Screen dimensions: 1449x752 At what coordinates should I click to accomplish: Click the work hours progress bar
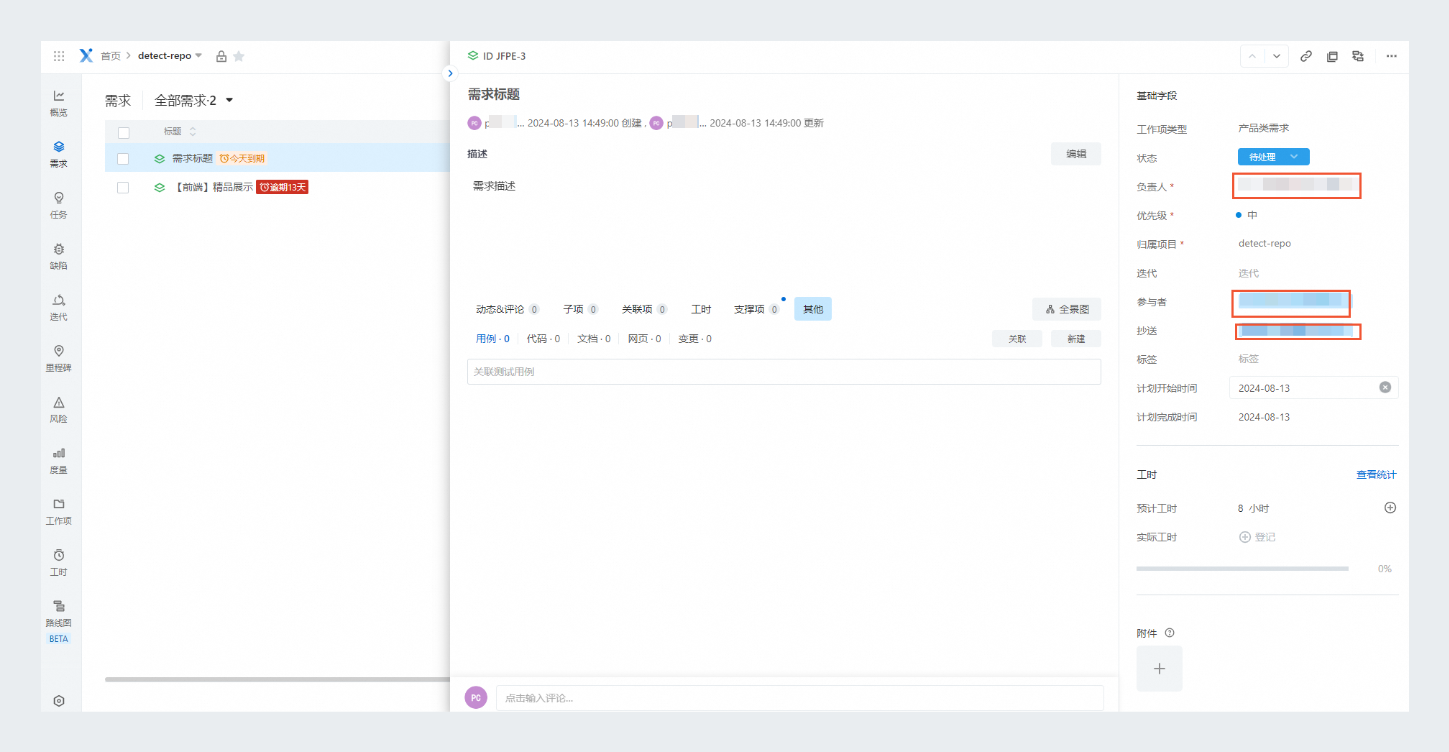click(x=1243, y=568)
